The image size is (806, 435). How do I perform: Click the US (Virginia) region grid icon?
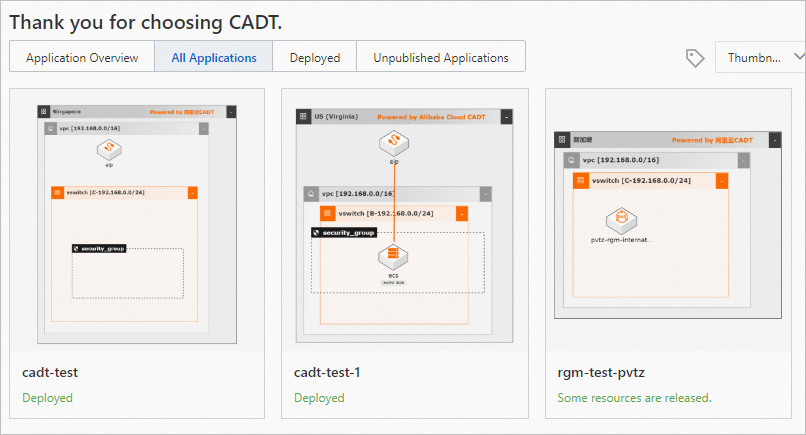pos(303,117)
